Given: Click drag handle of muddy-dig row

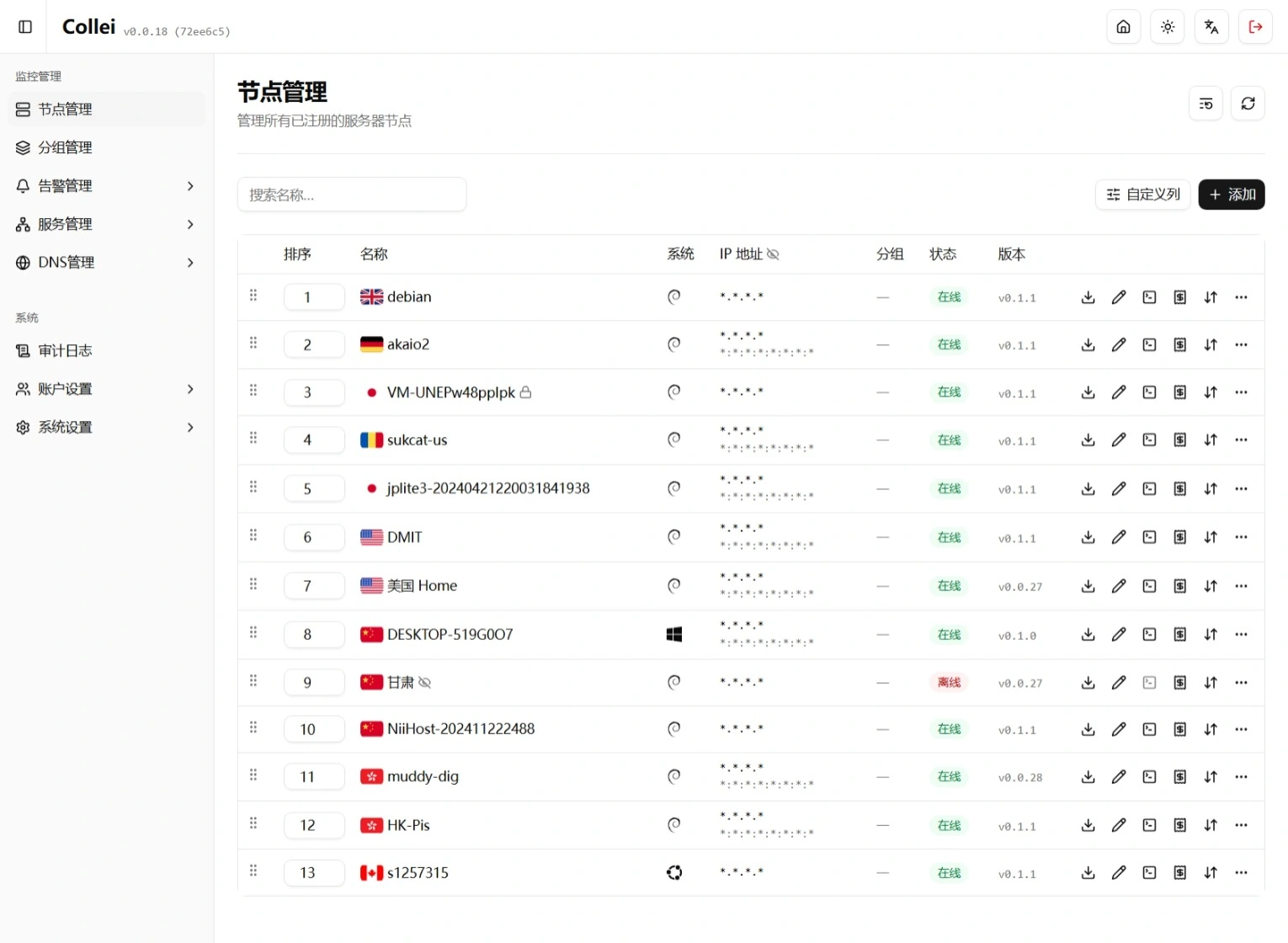Looking at the screenshot, I should pyautogui.click(x=253, y=775).
